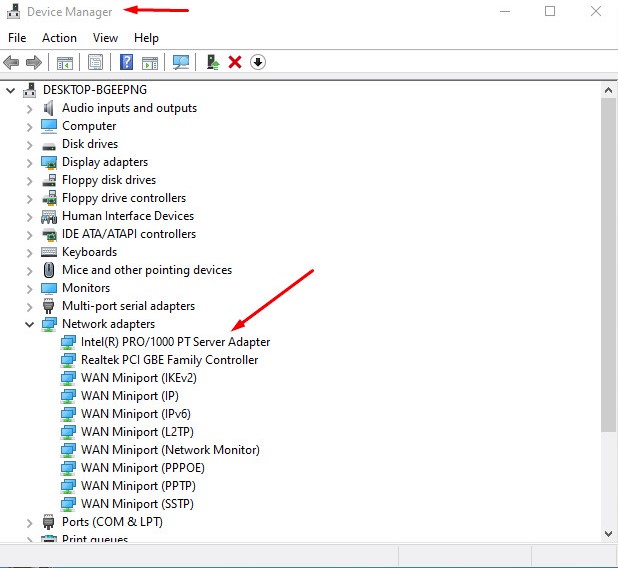Screen dimensions: 618x568
Task: Expand the Monitors category
Action: (x=30, y=289)
